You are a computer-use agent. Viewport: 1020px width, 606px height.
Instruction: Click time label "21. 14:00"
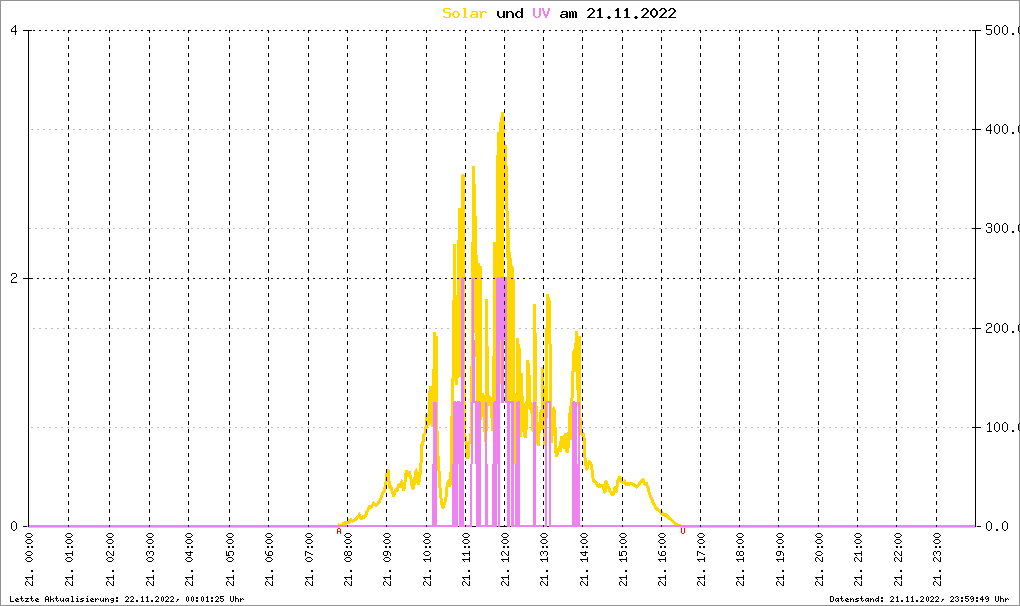point(584,559)
